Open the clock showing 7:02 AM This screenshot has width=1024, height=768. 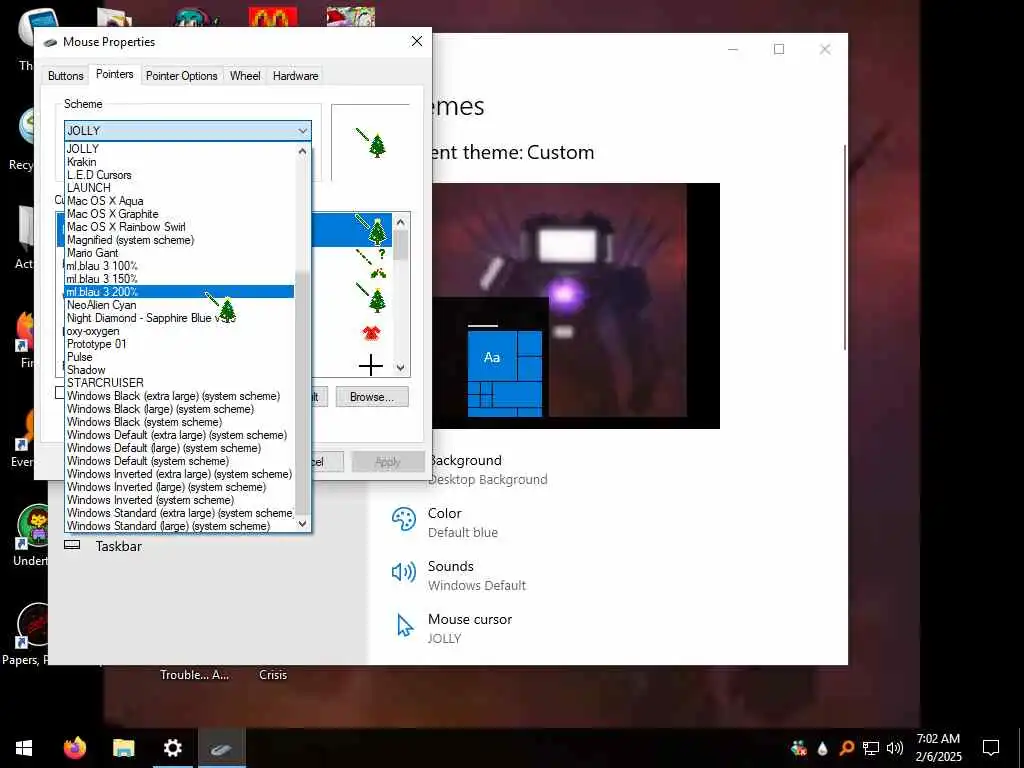pyautogui.click(x=938, y=748)
